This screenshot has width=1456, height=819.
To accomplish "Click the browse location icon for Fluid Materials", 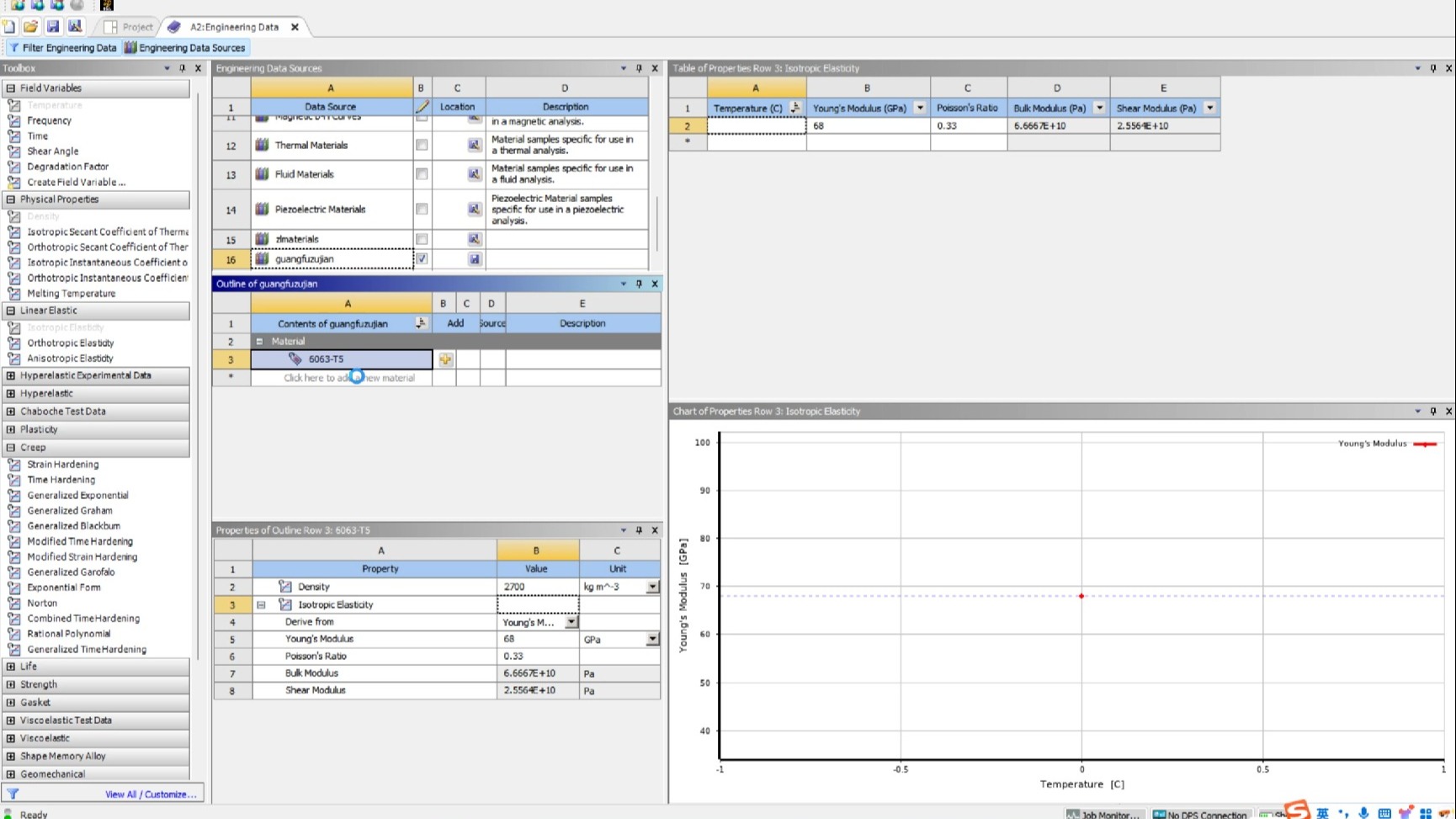I will click(x=474, y=174).
